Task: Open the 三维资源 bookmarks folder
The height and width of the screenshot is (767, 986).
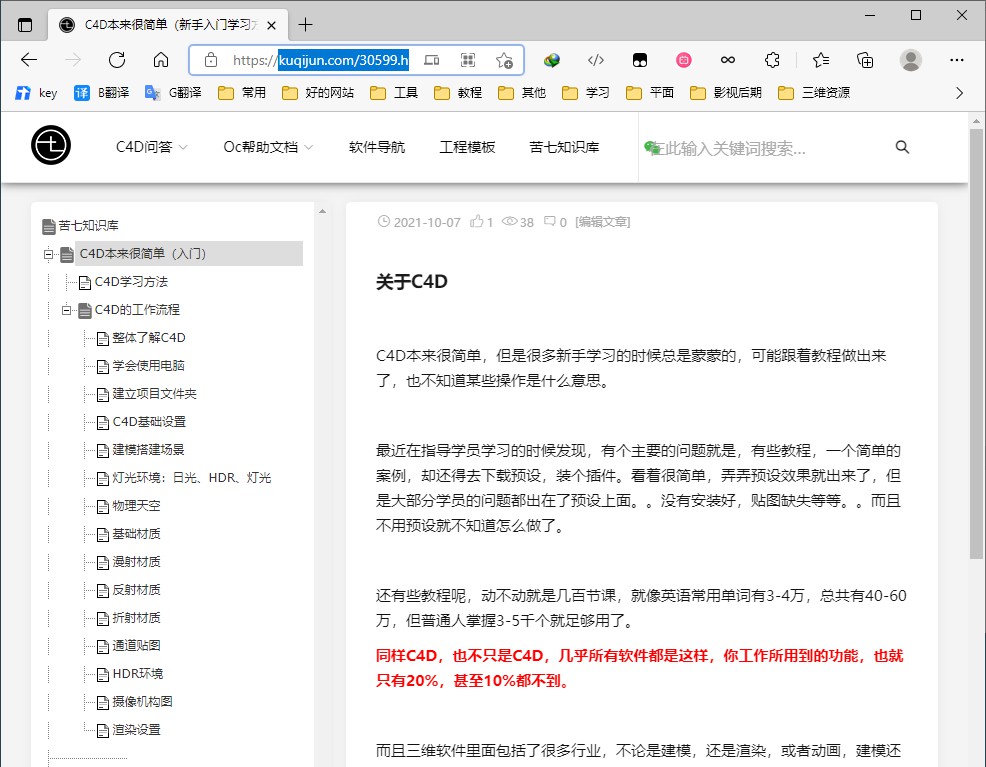Action: (x=814, y=93)
